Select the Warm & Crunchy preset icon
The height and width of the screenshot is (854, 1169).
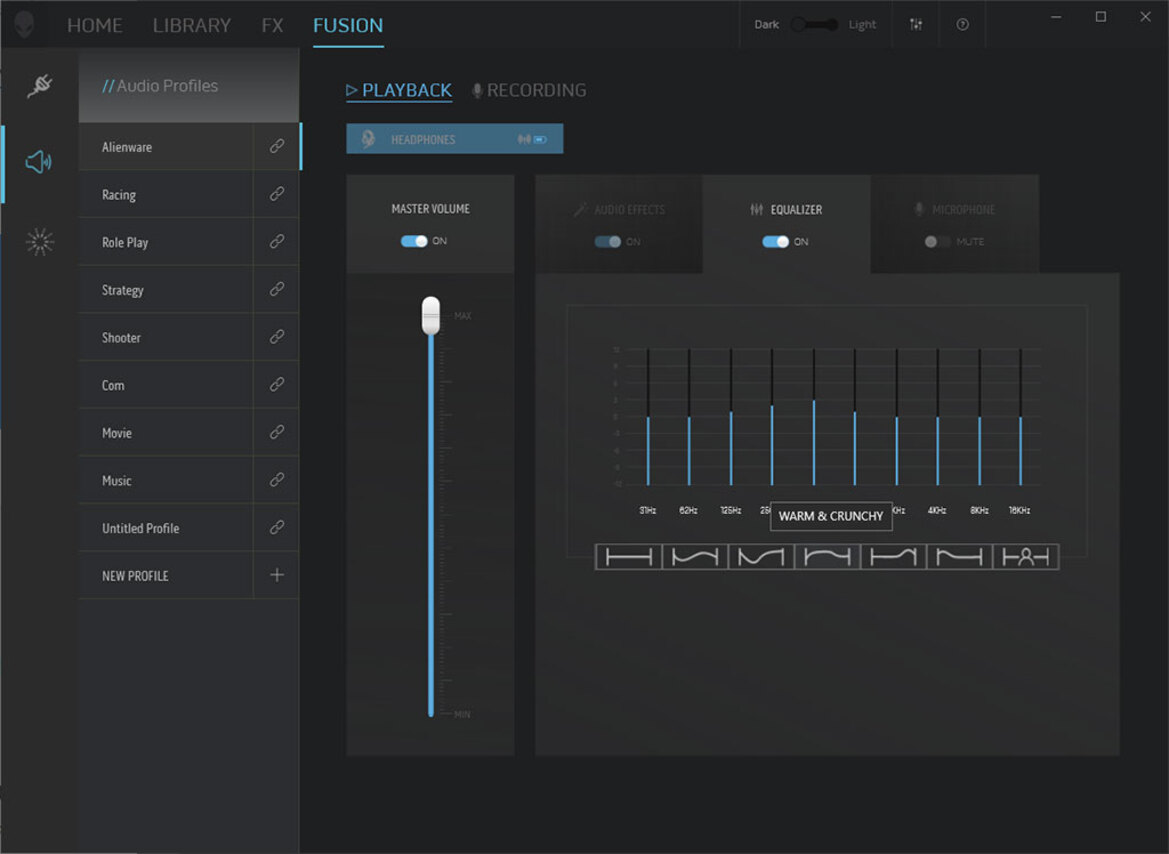(827, 557)
